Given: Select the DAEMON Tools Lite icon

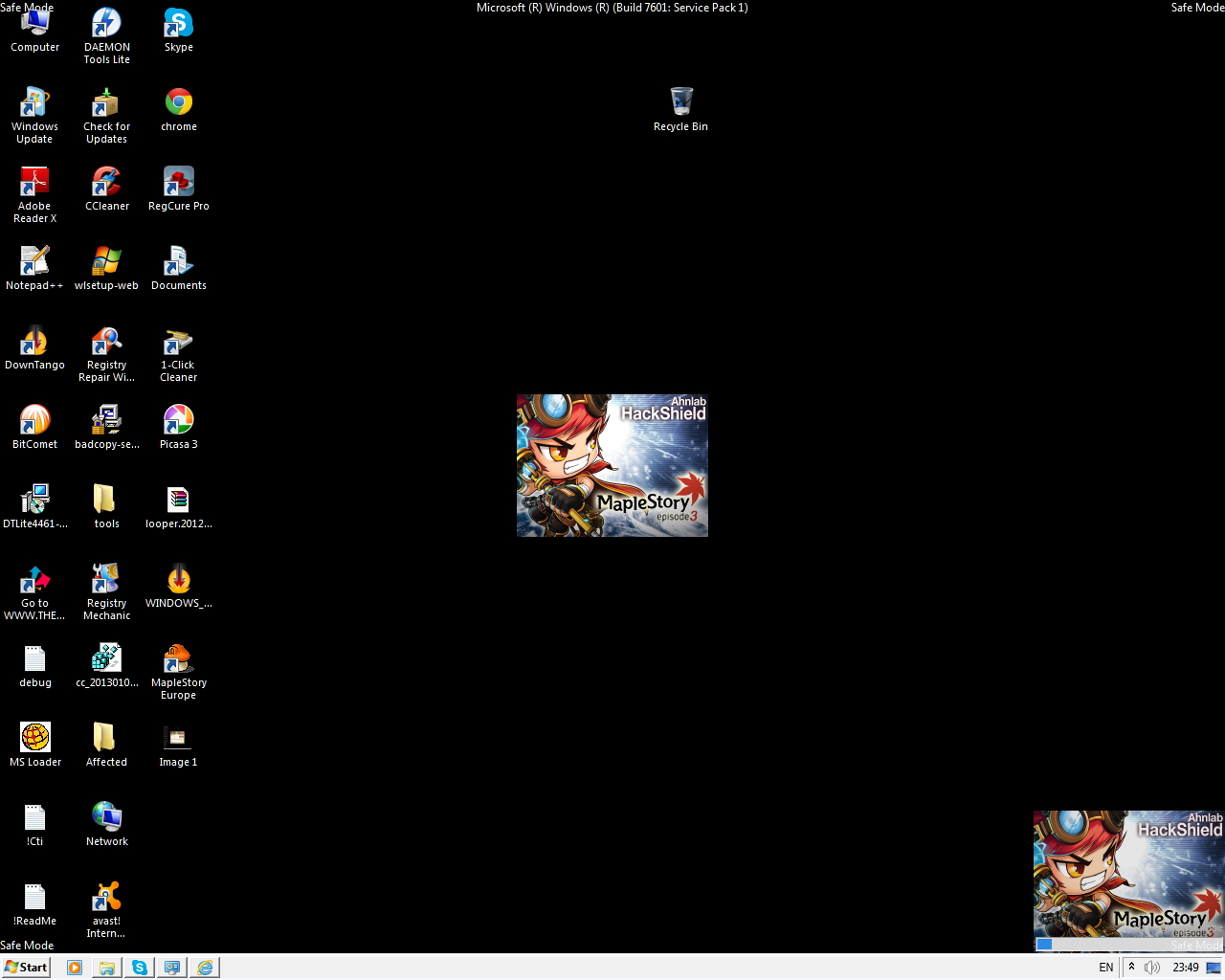Looking at the screenshot, I should (106, 36).
